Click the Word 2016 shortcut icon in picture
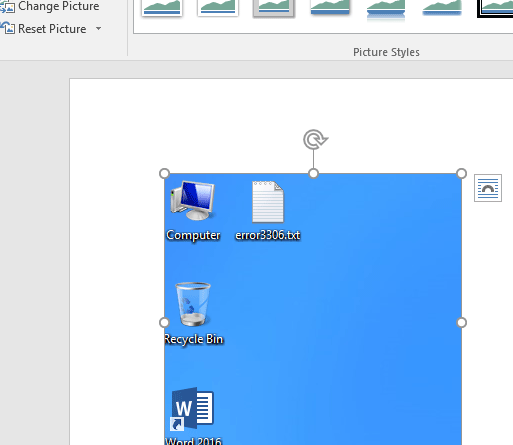513x445 pixels. pyautogui.click(x=192, y=409)
